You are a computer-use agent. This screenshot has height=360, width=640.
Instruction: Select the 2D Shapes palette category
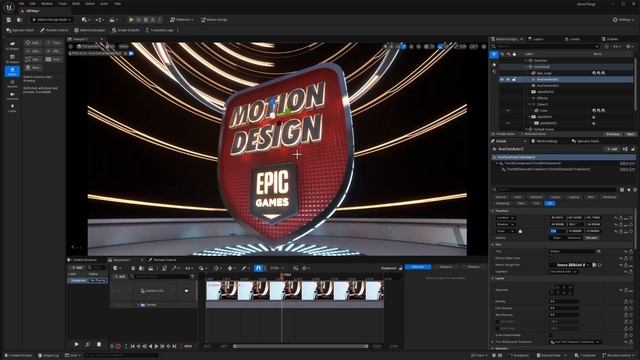[12, 45]
